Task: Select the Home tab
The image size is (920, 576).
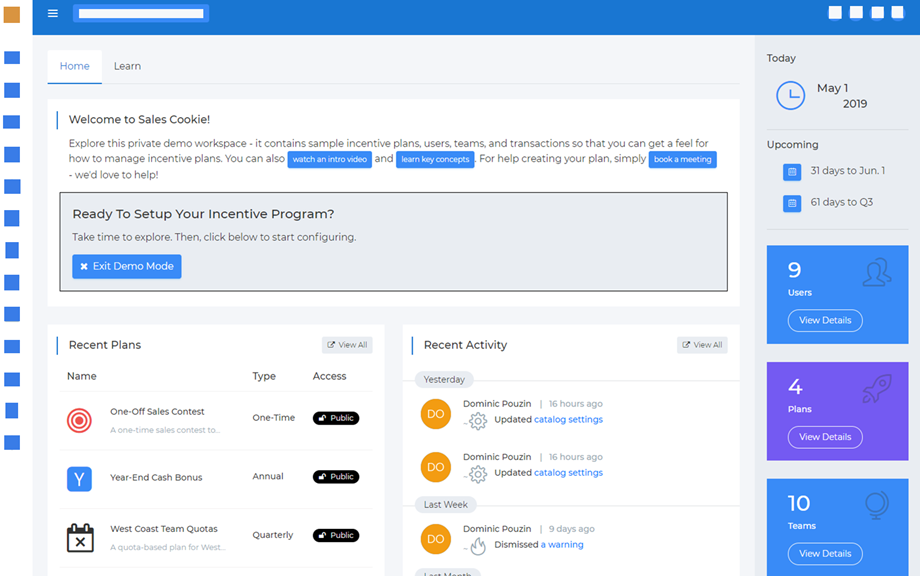Action: [74, 66]
